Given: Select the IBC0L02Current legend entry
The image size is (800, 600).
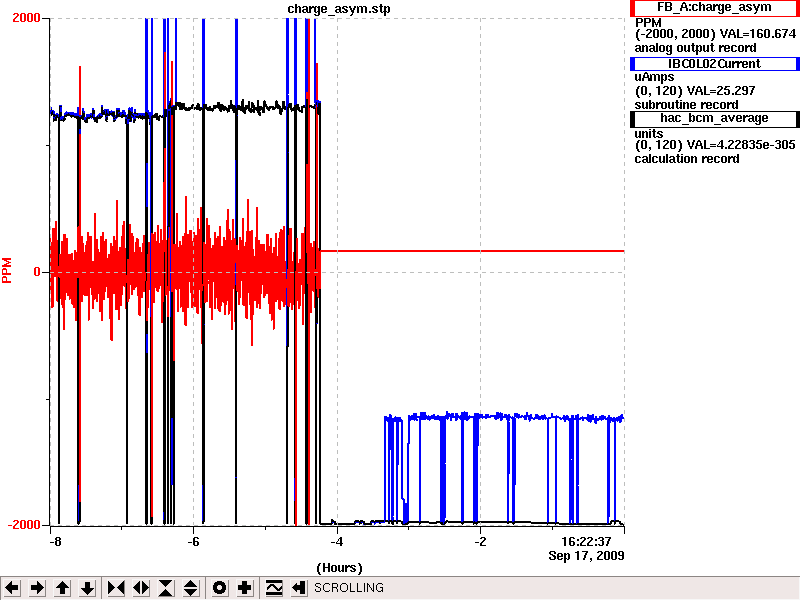Looking at the screenshot, I should (714, 64).
